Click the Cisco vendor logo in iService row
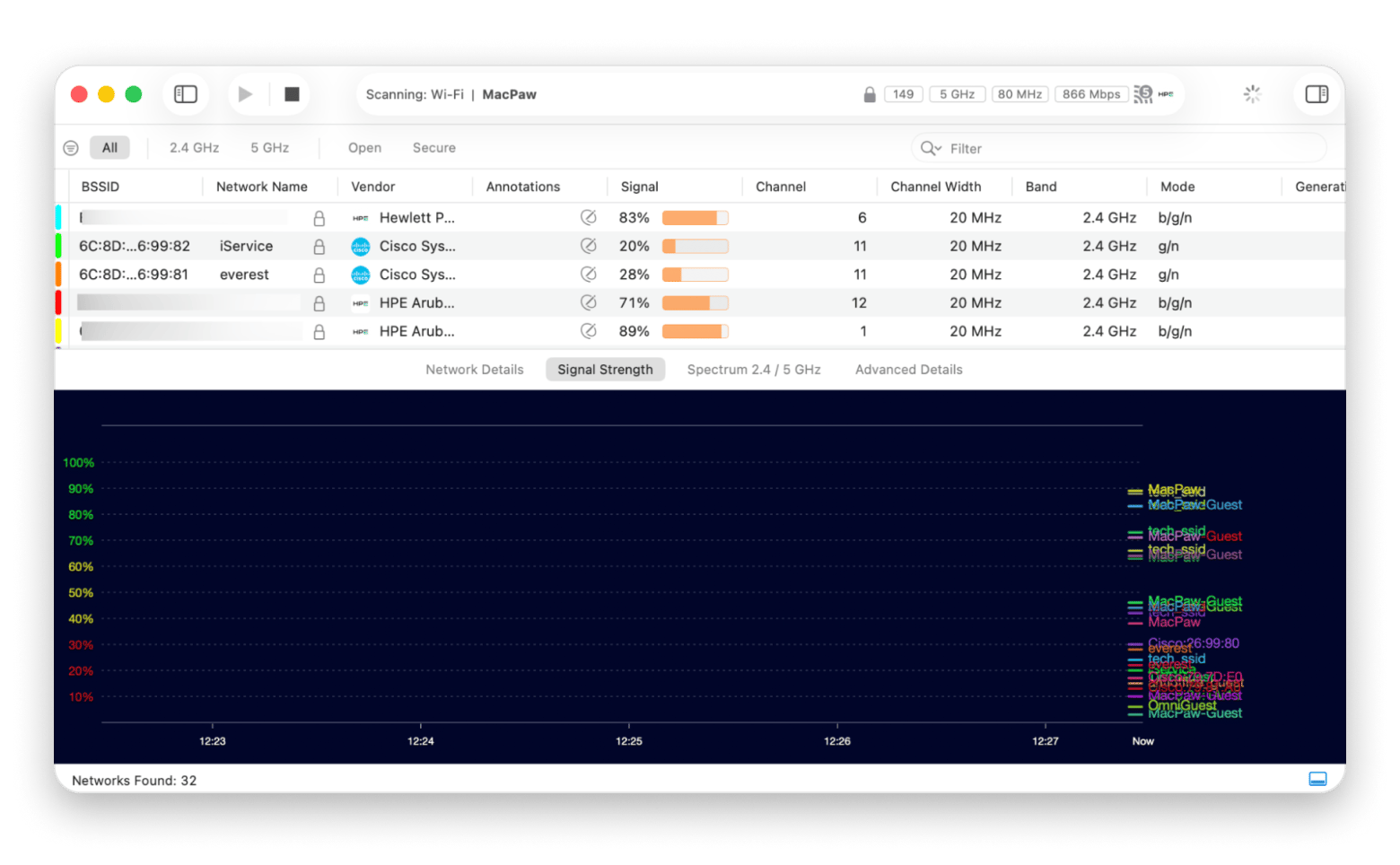This screenshot has width=1400, height=865. click(x=361, y=247)
